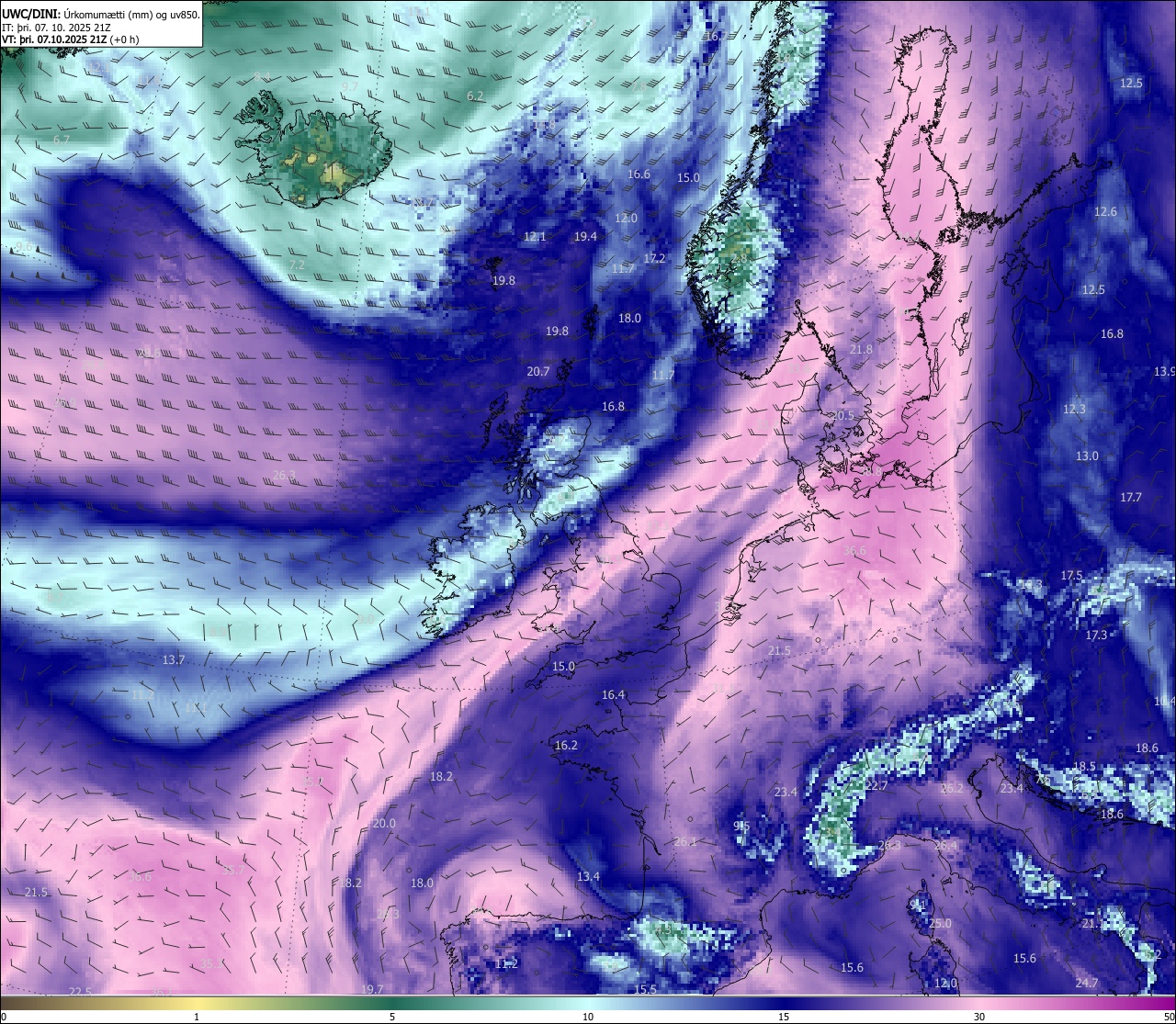1176x1024 pixels.
Task: Click the map value '12.6'
Action: point(1105,212)
